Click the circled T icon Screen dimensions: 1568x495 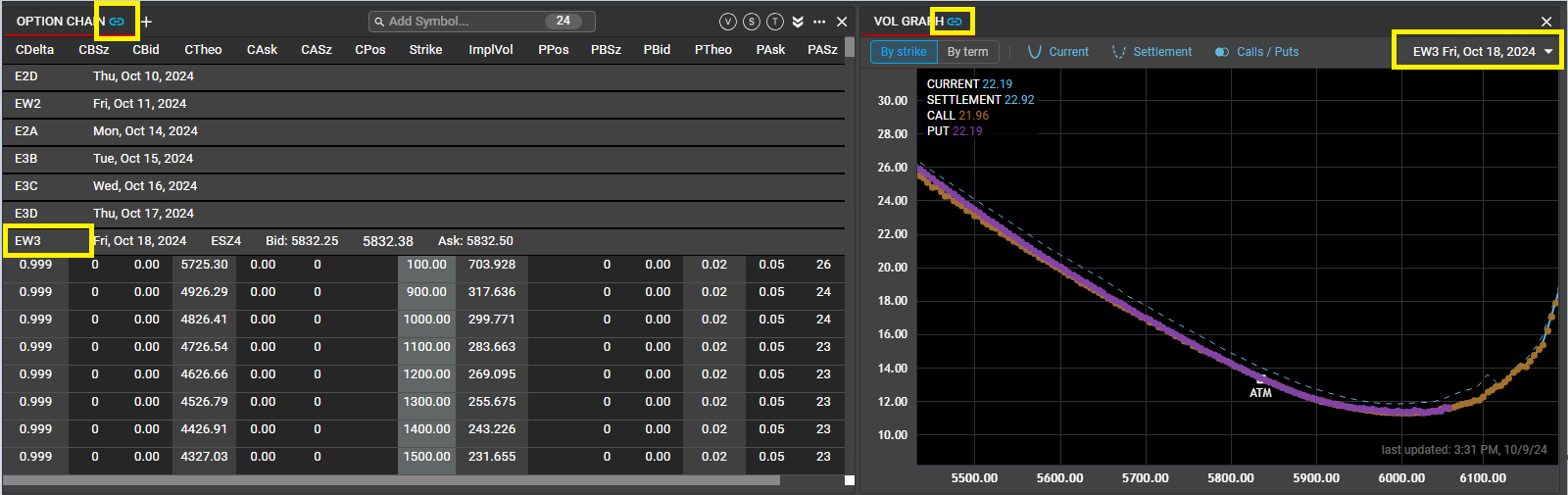tap(774, 22)
